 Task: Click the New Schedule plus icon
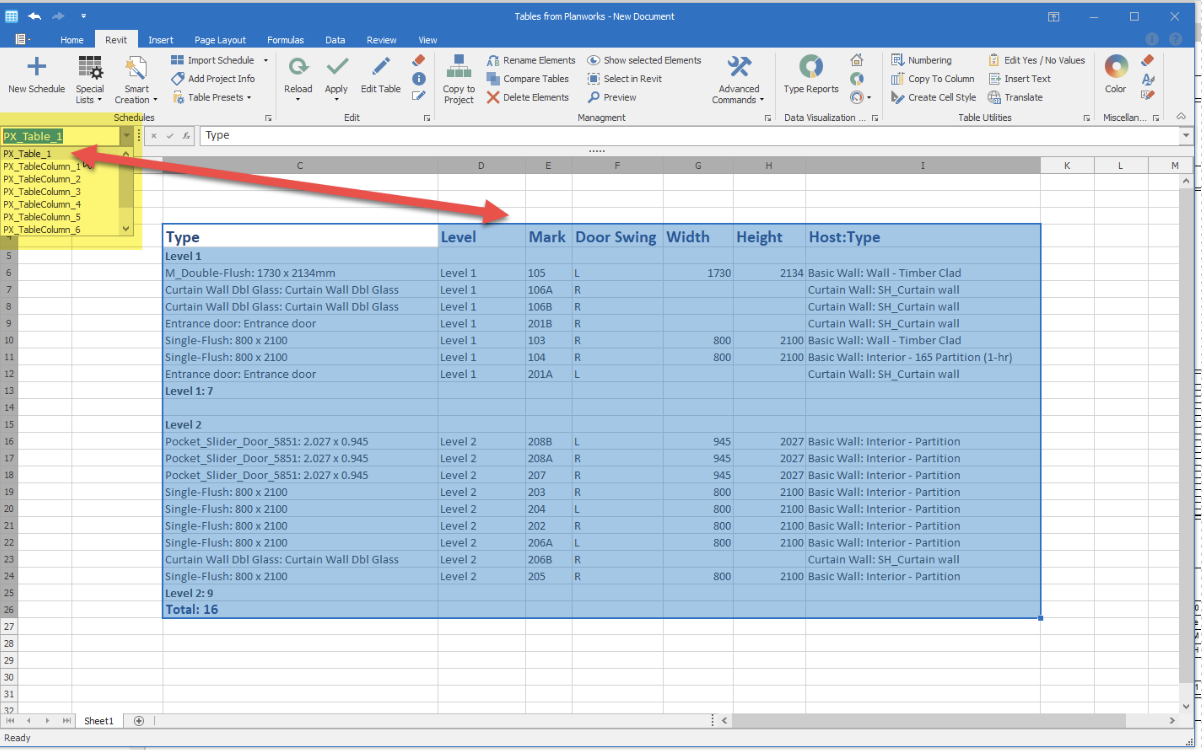[x=36, y=67]
